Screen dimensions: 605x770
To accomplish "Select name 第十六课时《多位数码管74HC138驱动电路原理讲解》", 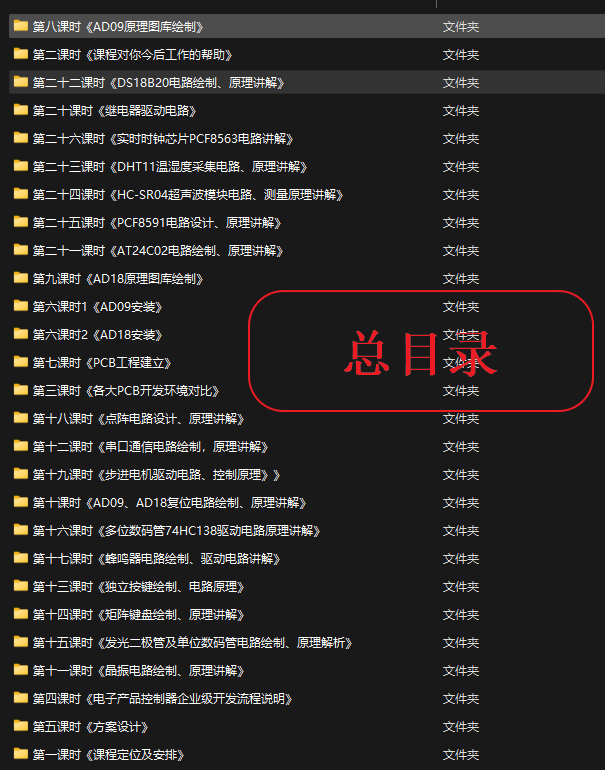I will (x=177, y=530).
